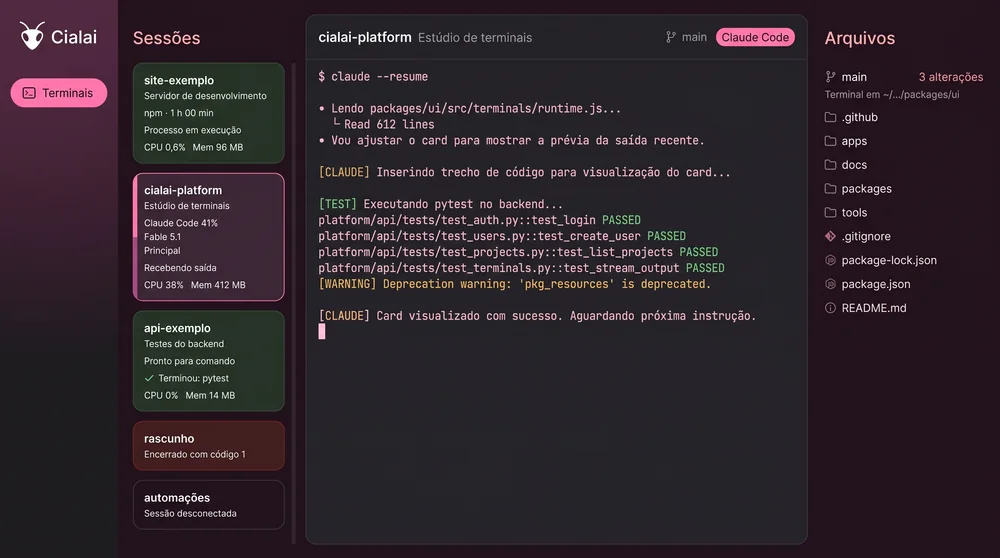Click the cialai-platform title in terminal header
Screen dimensions: 1000x558
tap(365, 37)
